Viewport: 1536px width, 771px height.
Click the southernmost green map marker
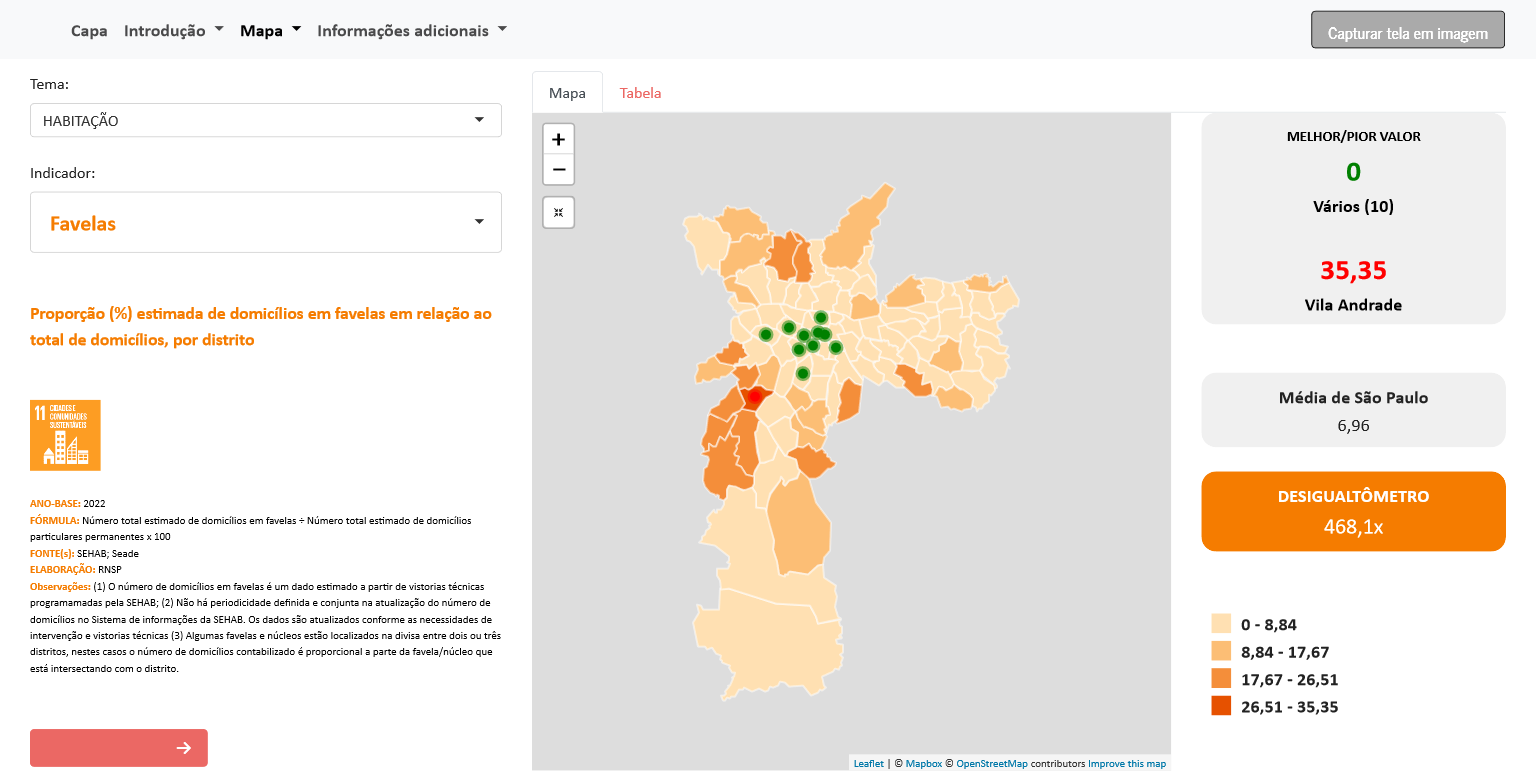802,374
